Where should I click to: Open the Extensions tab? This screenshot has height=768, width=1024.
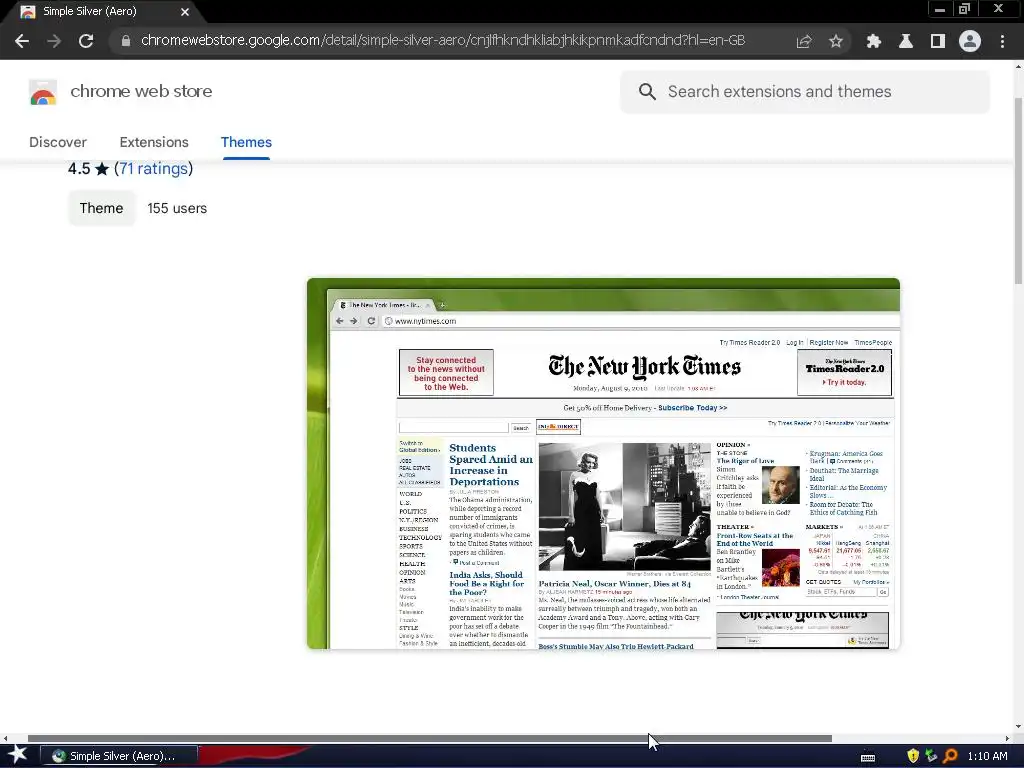click(x=154, y=142)
